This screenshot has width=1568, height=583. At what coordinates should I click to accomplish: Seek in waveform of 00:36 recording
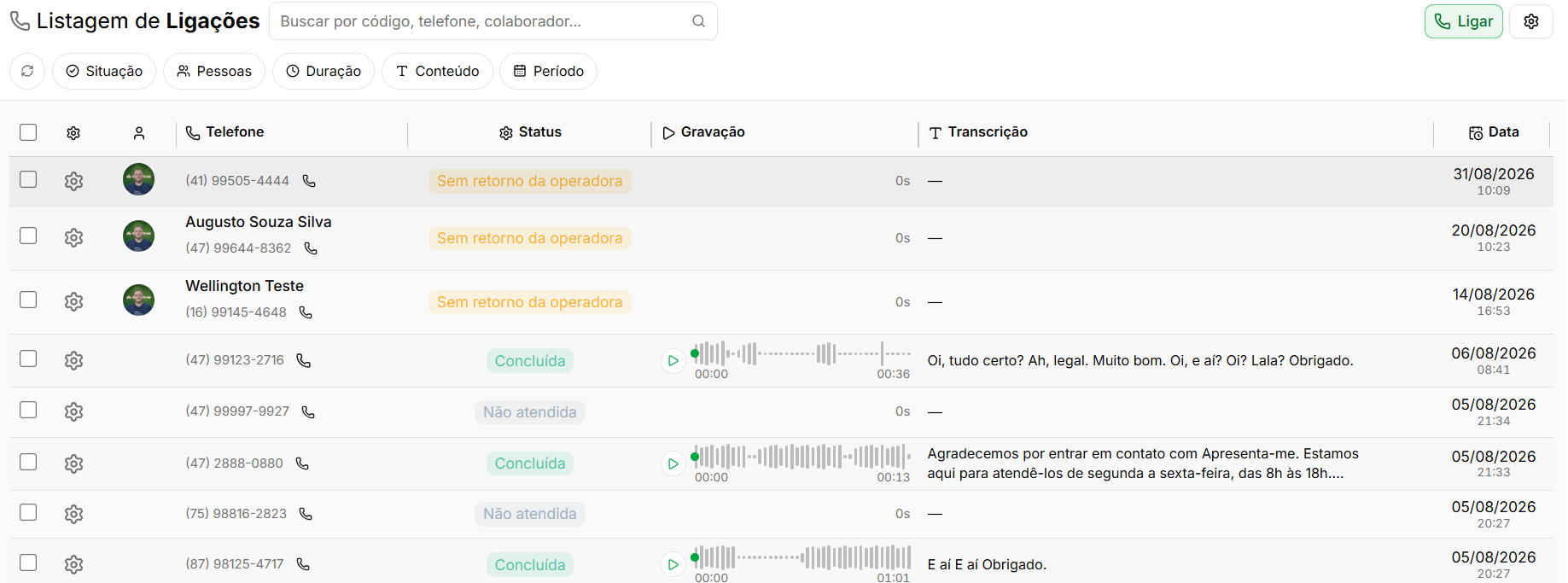[802, 353]
